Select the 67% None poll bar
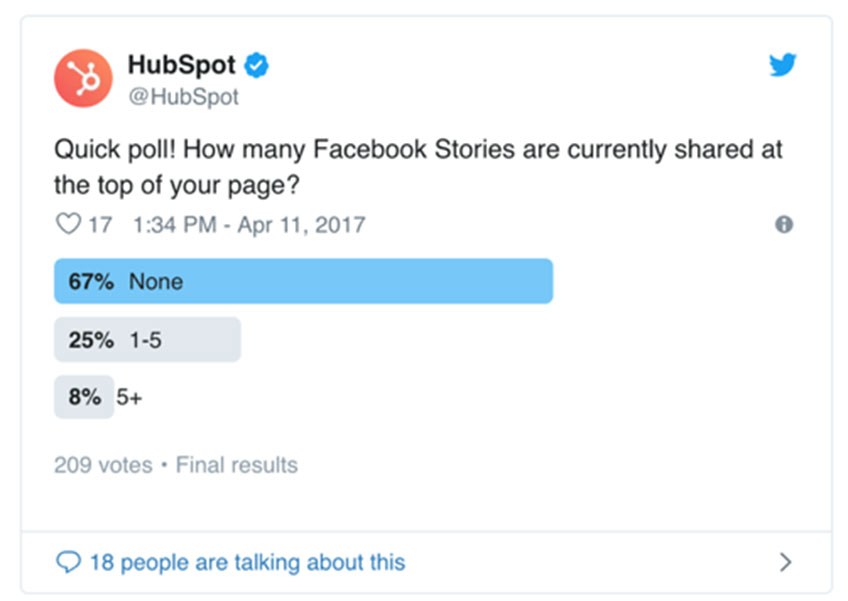The width and height of the screenshot is (848, 601). [303, 281]
